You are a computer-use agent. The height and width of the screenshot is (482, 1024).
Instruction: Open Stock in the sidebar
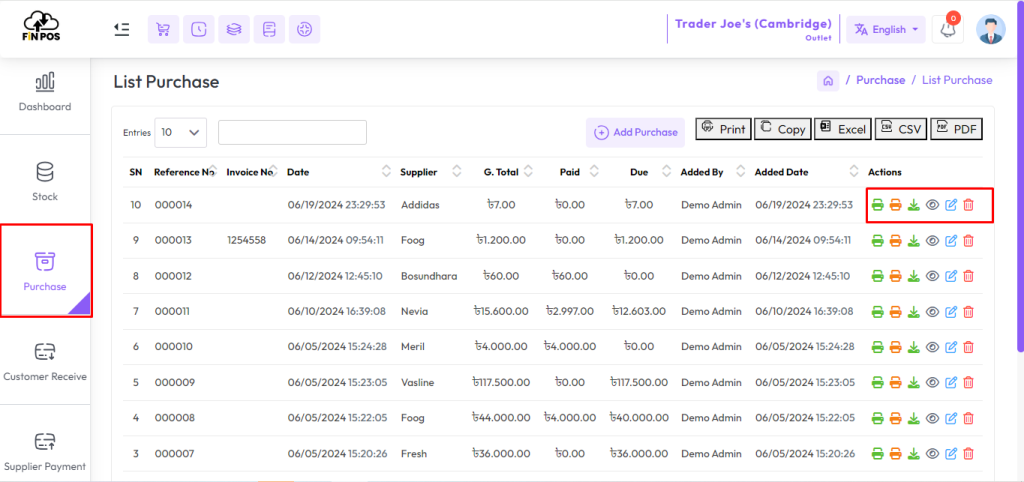point(44,182)
